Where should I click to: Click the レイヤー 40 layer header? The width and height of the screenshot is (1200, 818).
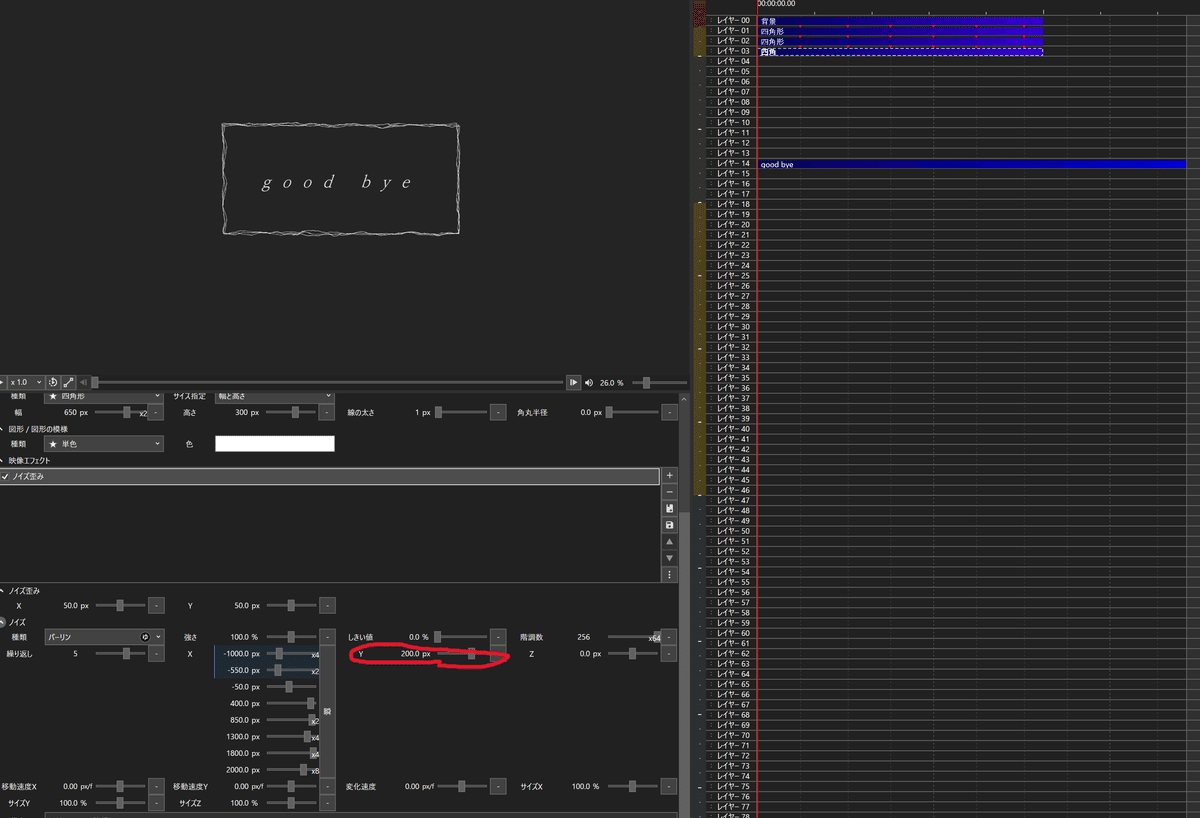pos(733,429)
